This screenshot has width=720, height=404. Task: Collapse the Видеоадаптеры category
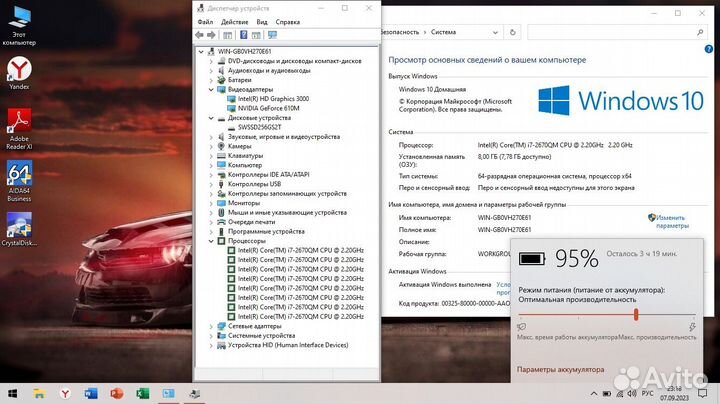pos(211,90)
